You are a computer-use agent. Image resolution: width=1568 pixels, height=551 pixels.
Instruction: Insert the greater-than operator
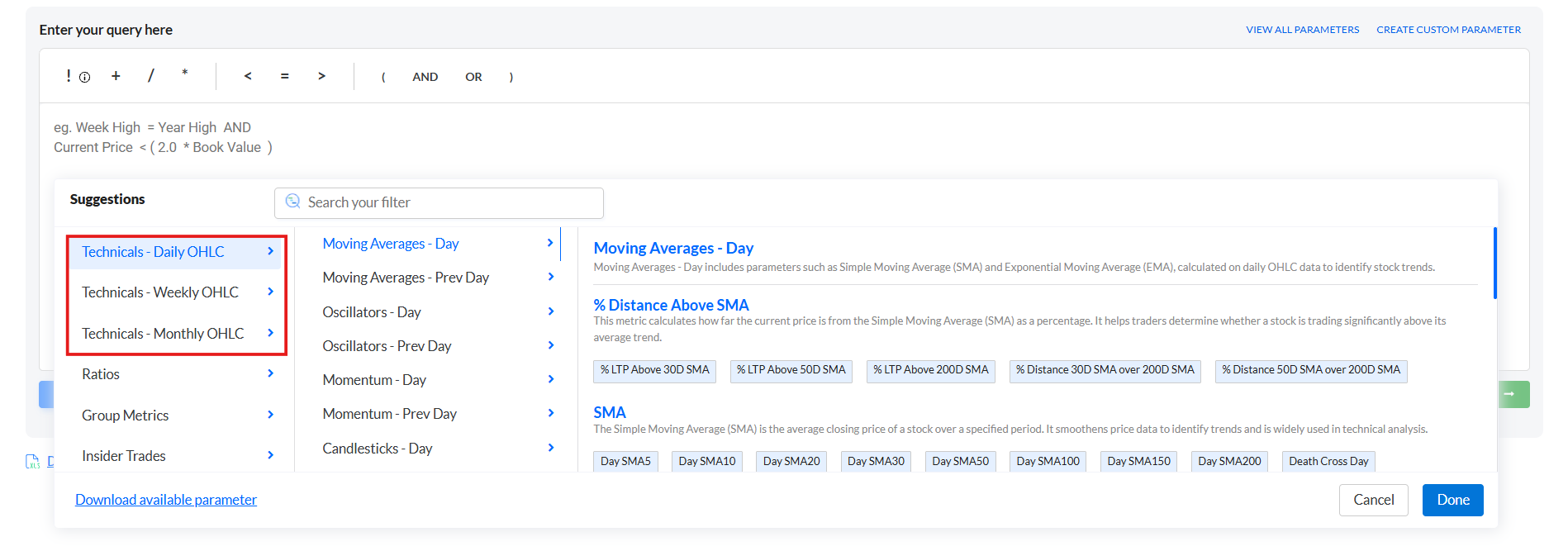click(321, 76)
